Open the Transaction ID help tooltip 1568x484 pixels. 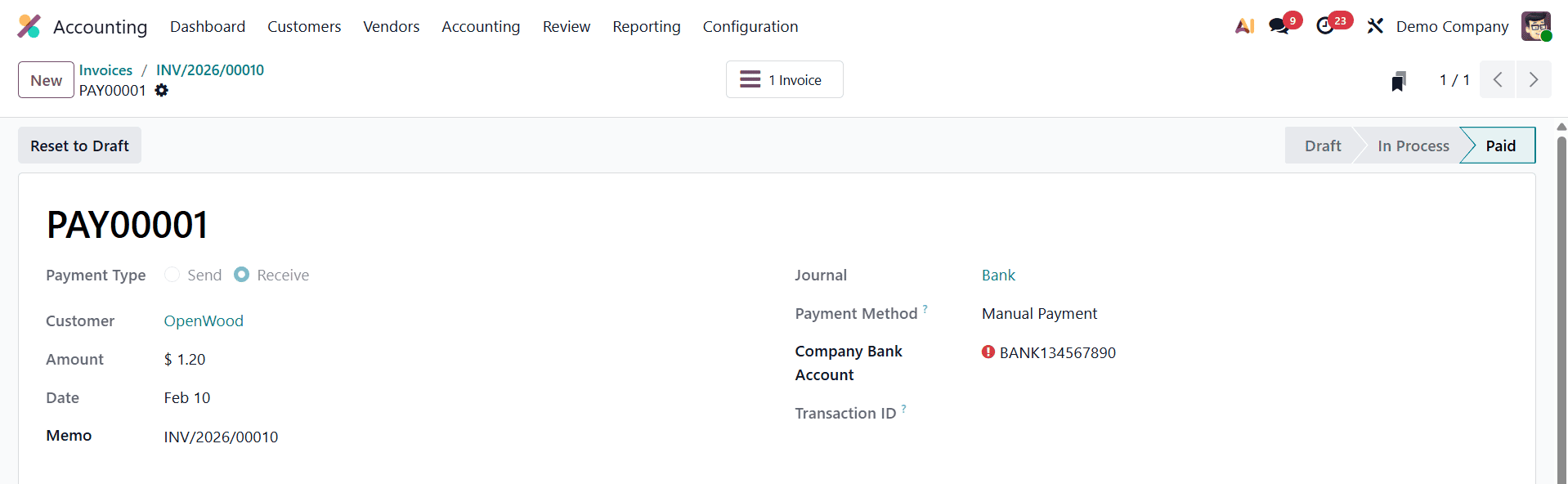pyautogui.click(x=904, y=408)
